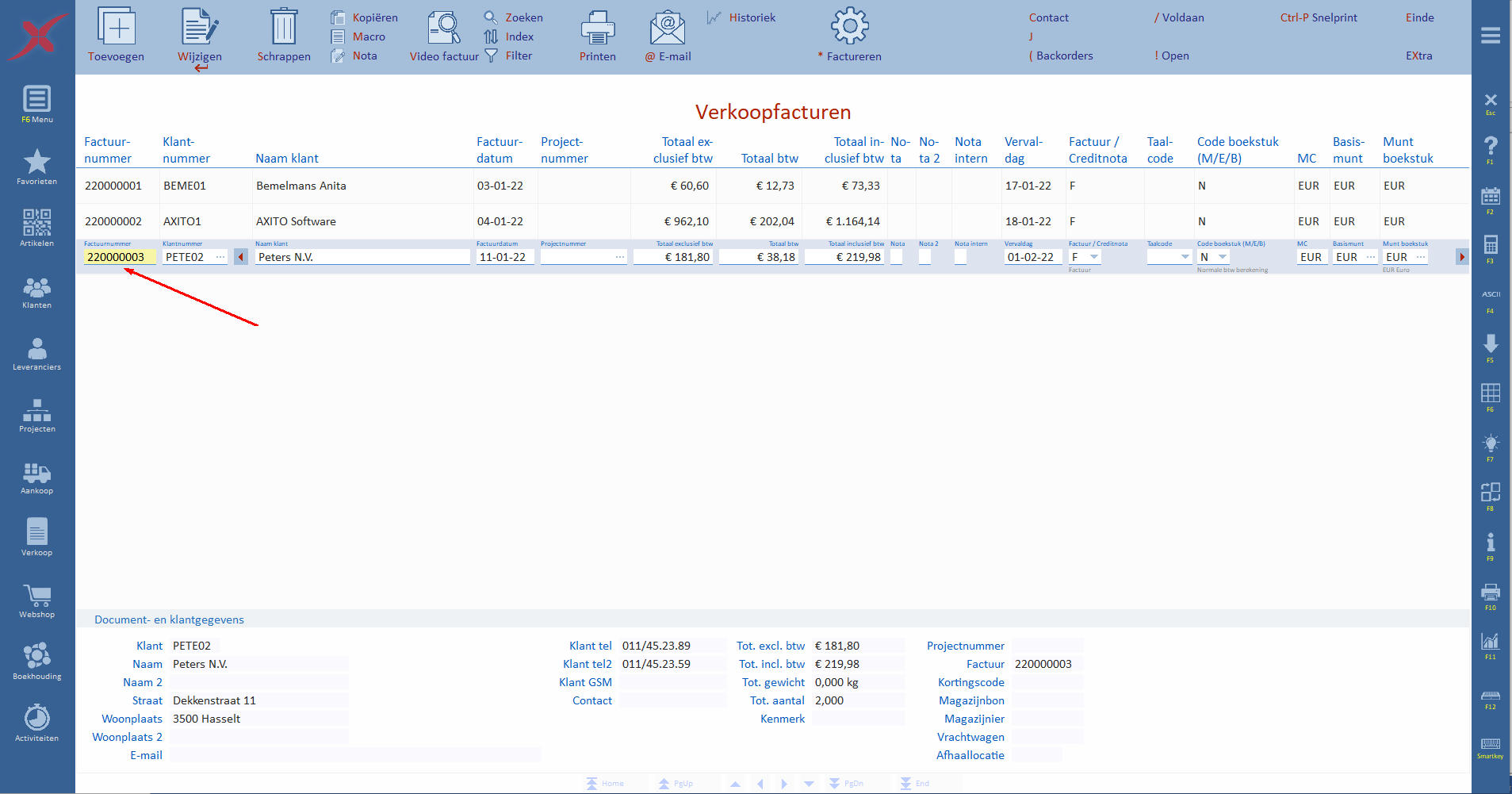Click the Backorders link

click(x=1061, y=56)
